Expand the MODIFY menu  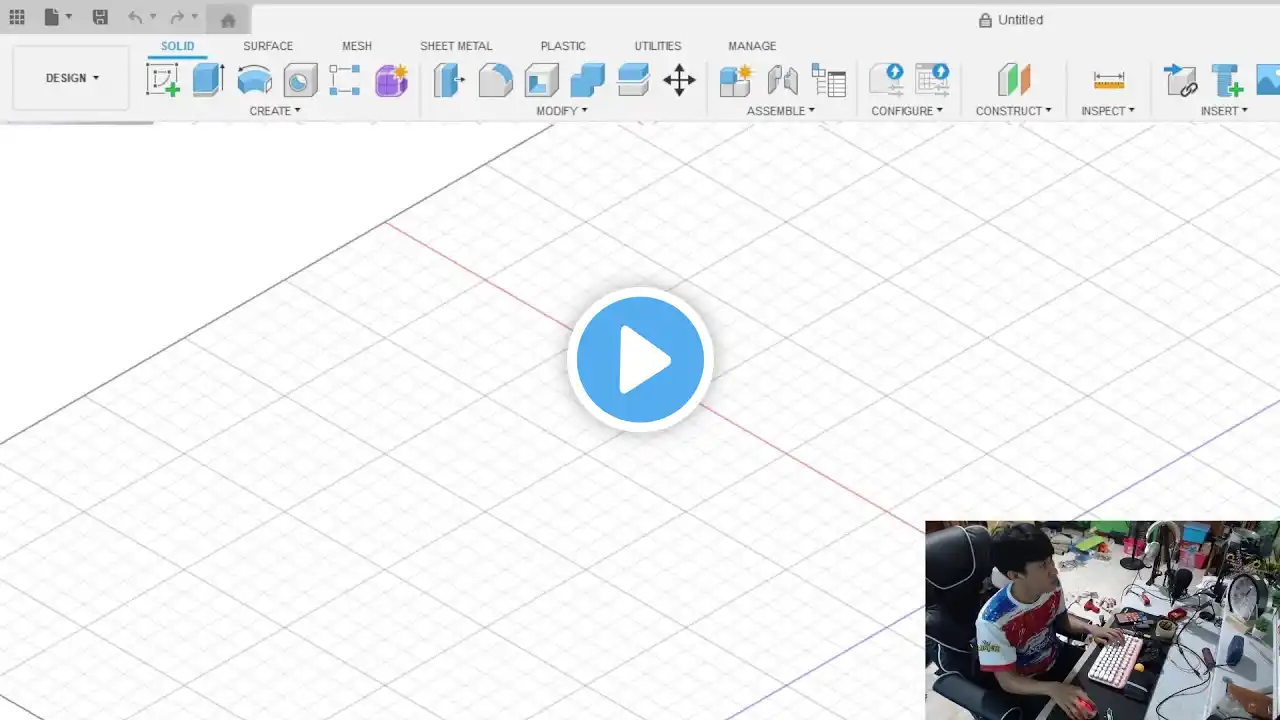click(x=562, y=111)
